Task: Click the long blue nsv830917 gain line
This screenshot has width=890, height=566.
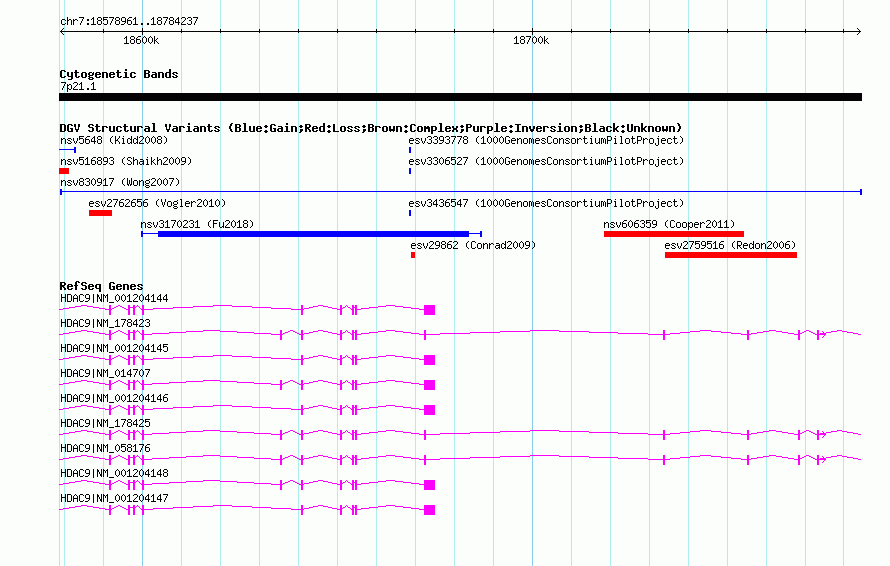Action: pos(460,192)
